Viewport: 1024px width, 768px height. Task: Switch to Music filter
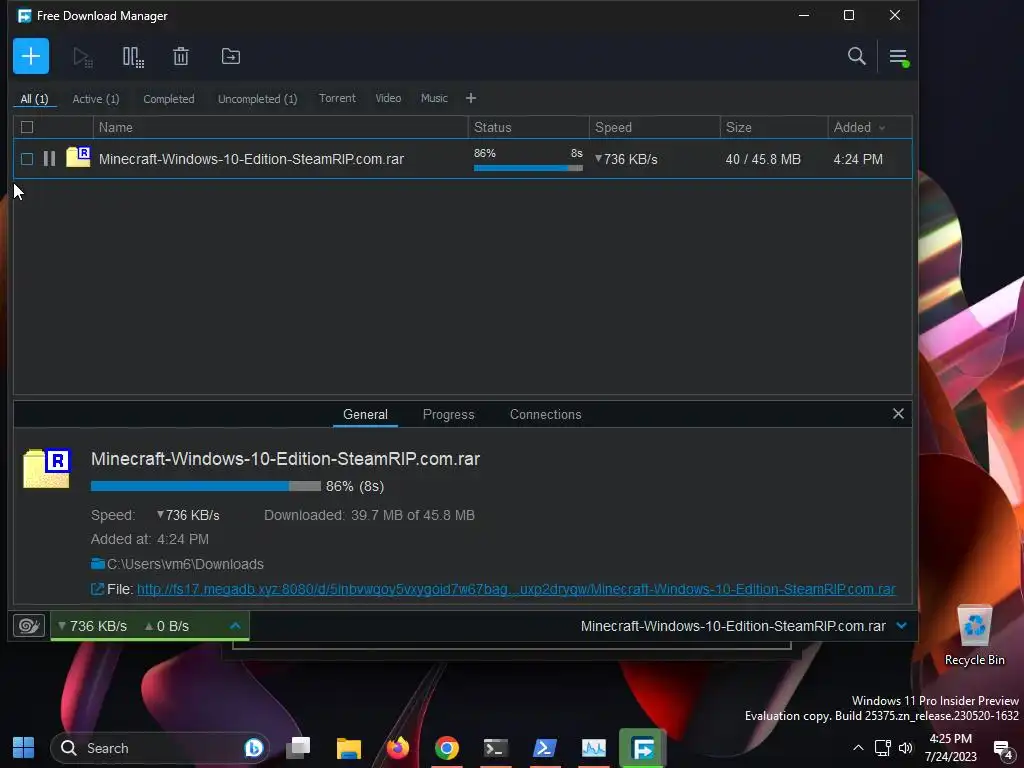point(434,98)
